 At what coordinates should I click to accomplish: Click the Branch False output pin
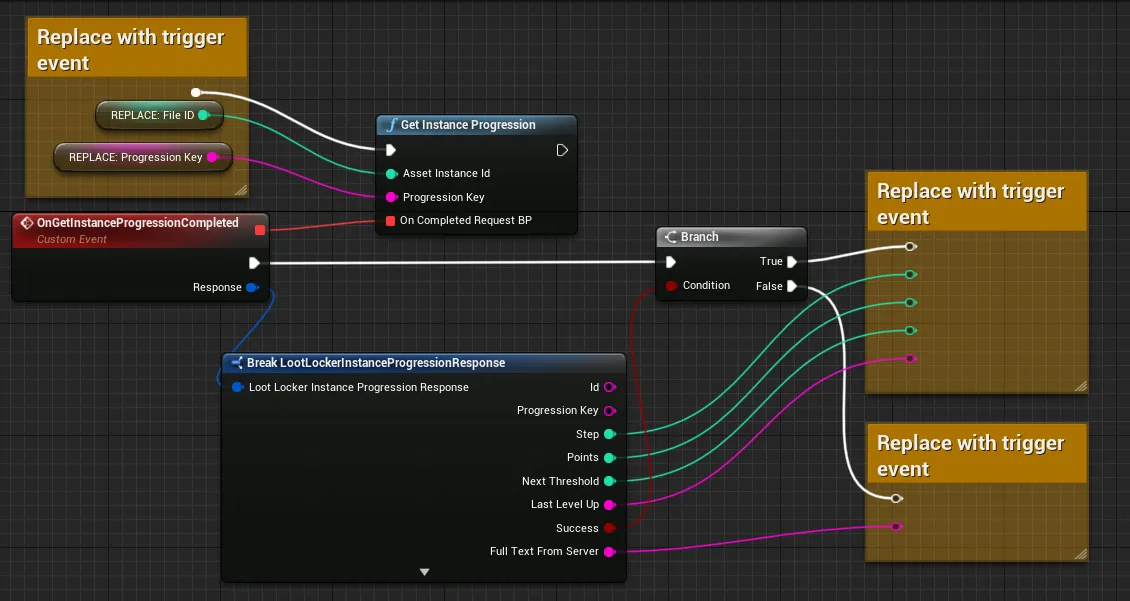(x=791, y=286)
